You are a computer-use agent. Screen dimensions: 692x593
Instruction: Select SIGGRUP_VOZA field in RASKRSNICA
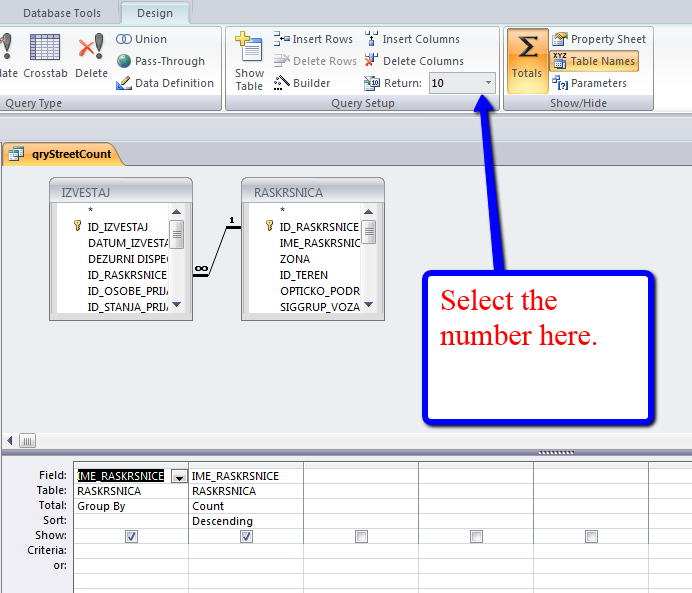point(320,307)
